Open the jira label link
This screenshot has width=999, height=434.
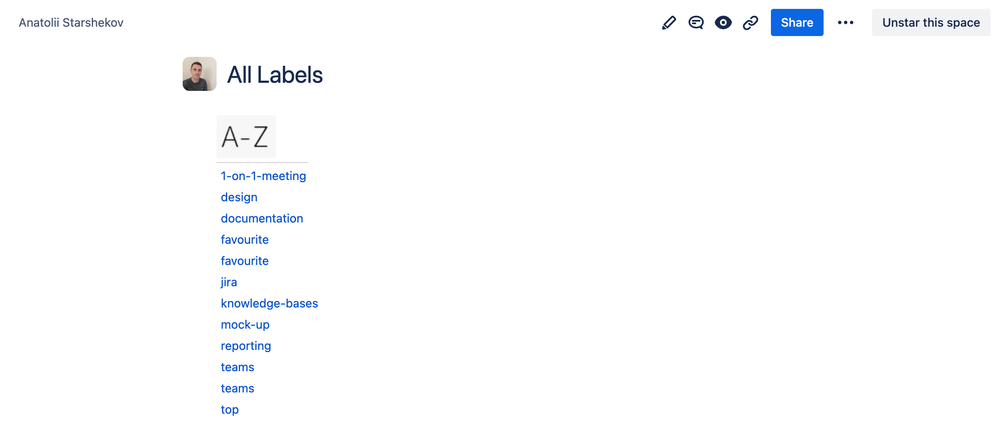229,282
